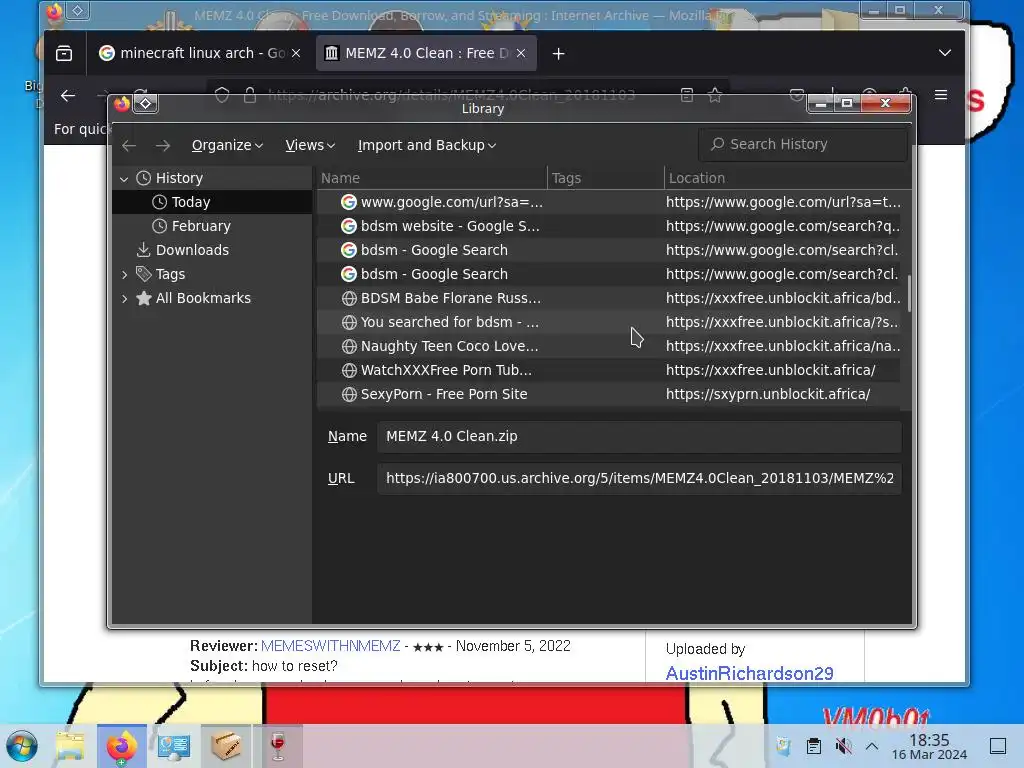1024x768 pixels.
Task: Open a new Firefox tab
Action: point(558,54)
